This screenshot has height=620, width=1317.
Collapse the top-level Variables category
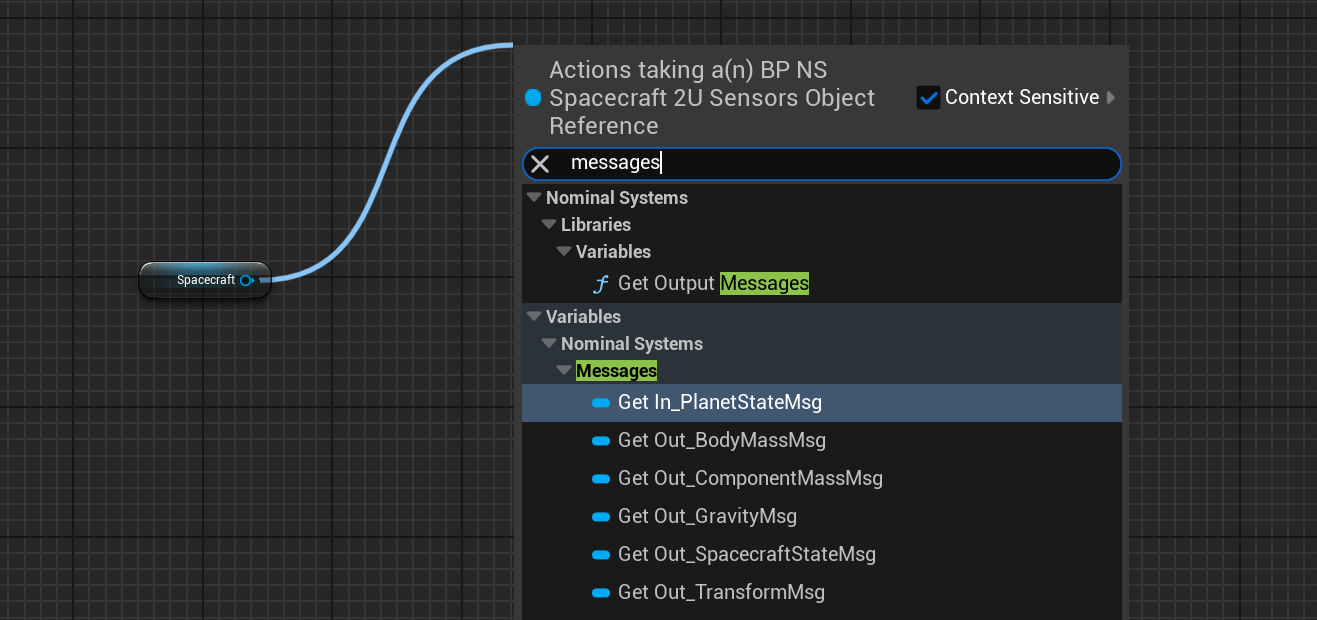coord(534,317)
